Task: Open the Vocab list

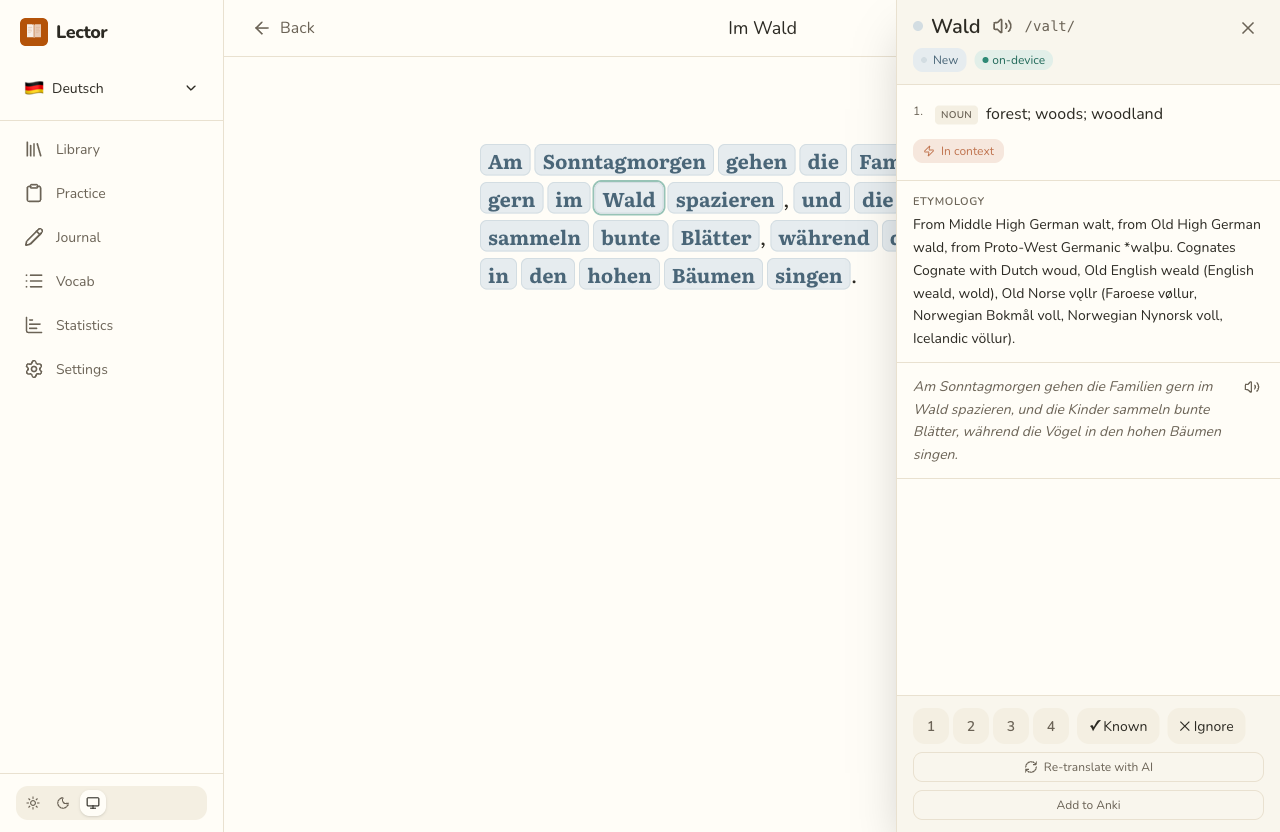Action: (x=111, y=281)
